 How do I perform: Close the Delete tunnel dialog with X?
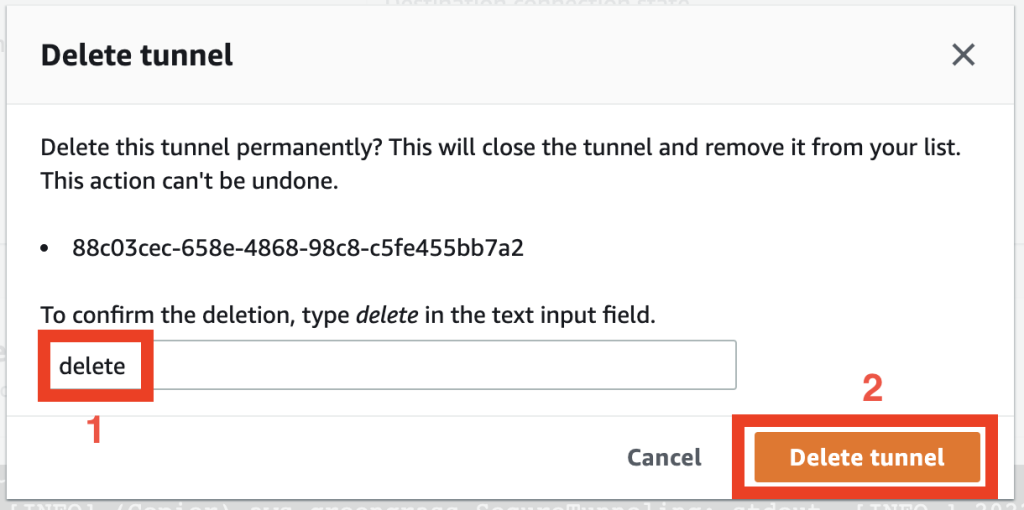click(x=963, y=55)
